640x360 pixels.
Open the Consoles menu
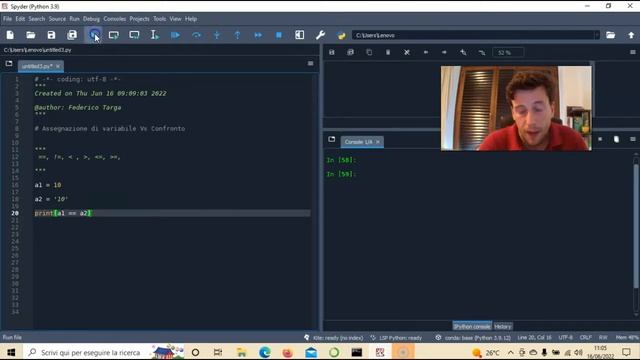[x=115, y=19]
